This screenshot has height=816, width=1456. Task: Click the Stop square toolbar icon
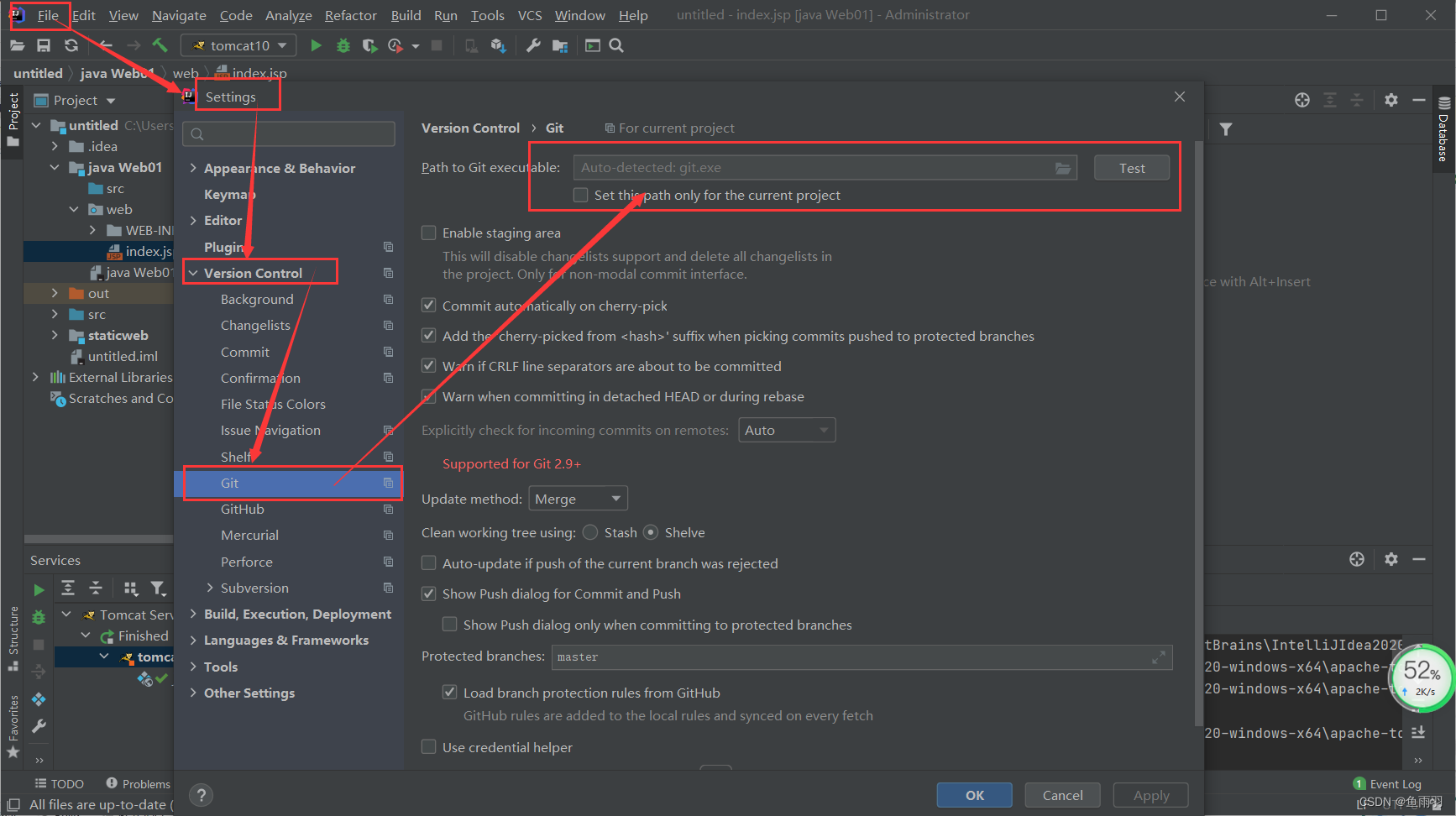437,45
